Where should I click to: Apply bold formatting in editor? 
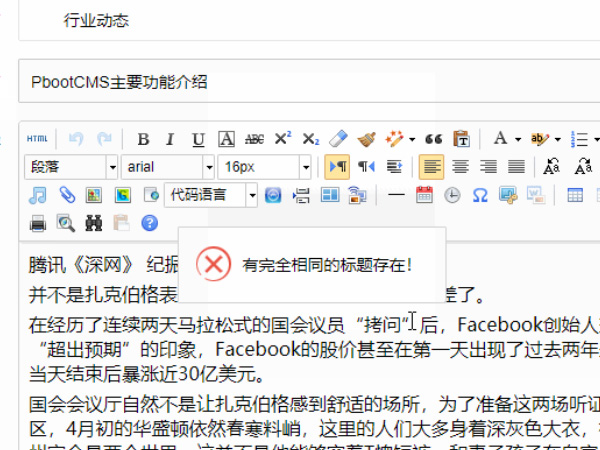(x=143, y=139)
